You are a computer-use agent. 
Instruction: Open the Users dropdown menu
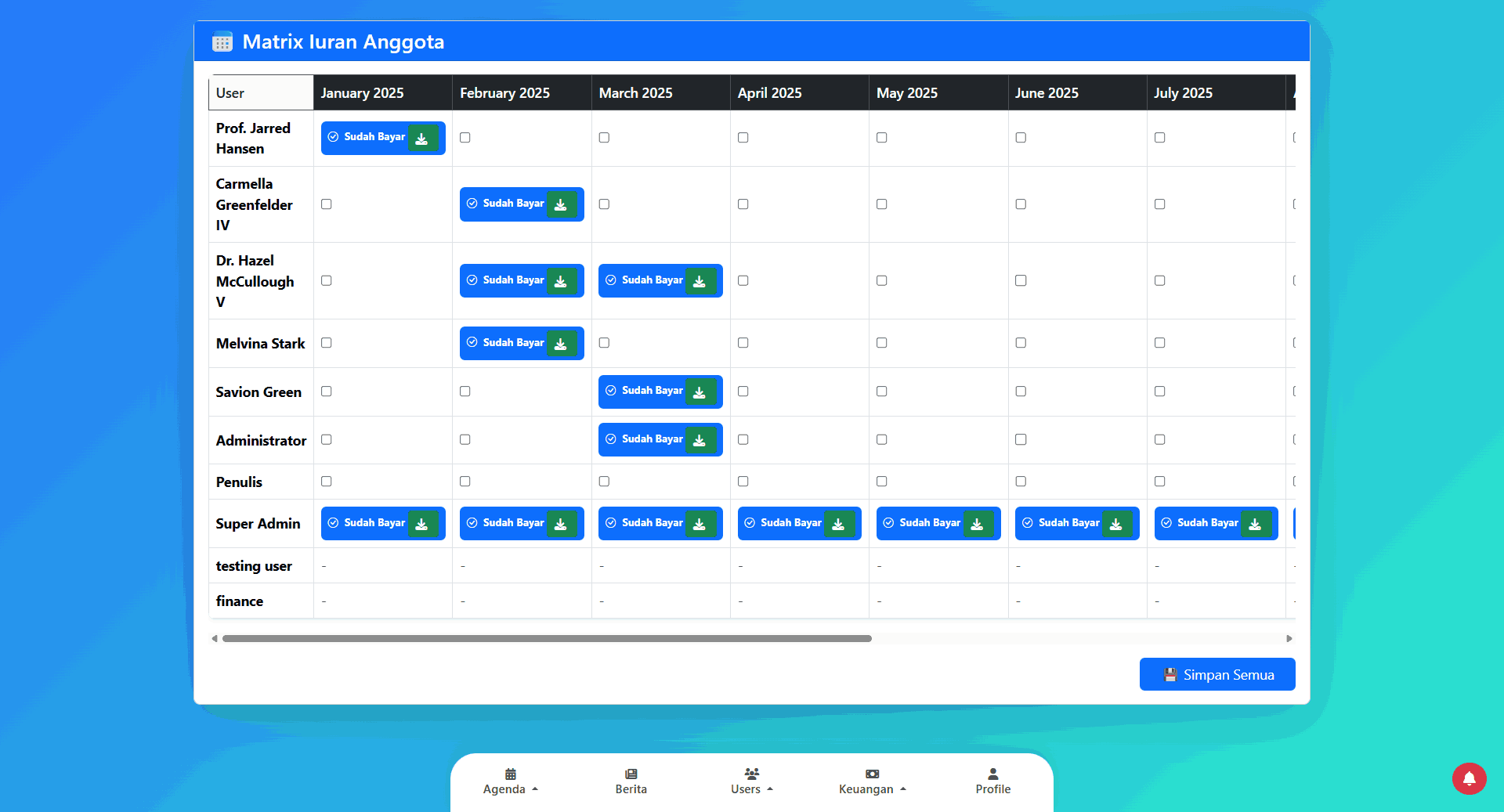[751, 781]
